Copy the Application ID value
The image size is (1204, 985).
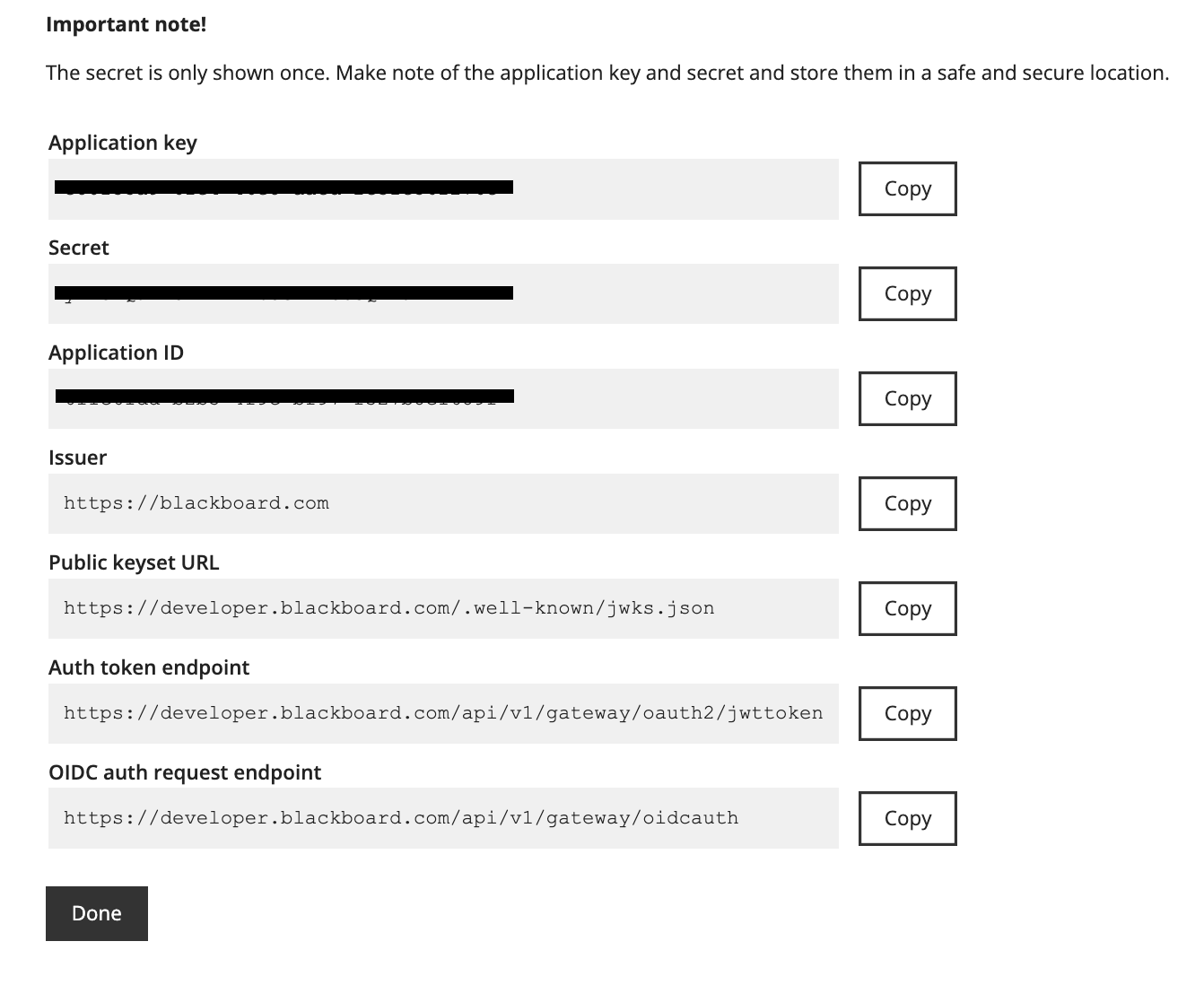[x=907, y=398]
